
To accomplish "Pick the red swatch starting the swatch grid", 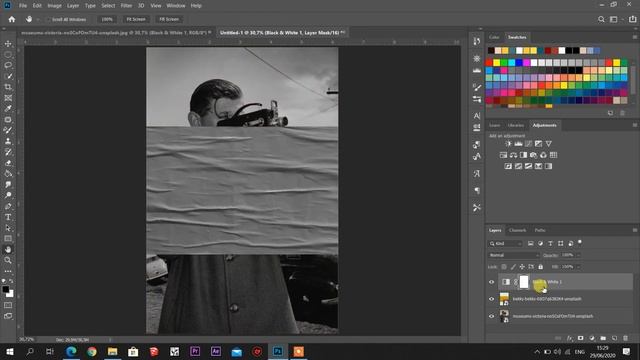I will [x=489, y=62].
